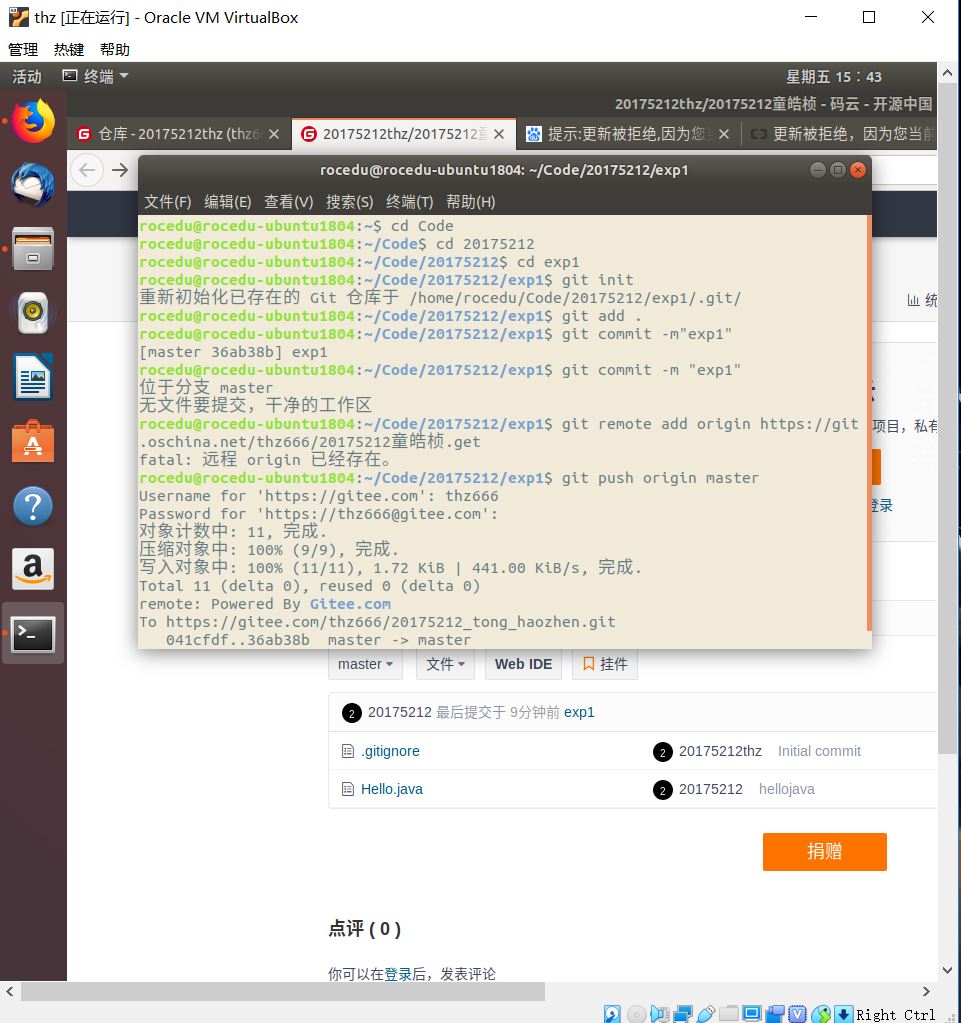Expand the master branch dropdown

(365, 664)
